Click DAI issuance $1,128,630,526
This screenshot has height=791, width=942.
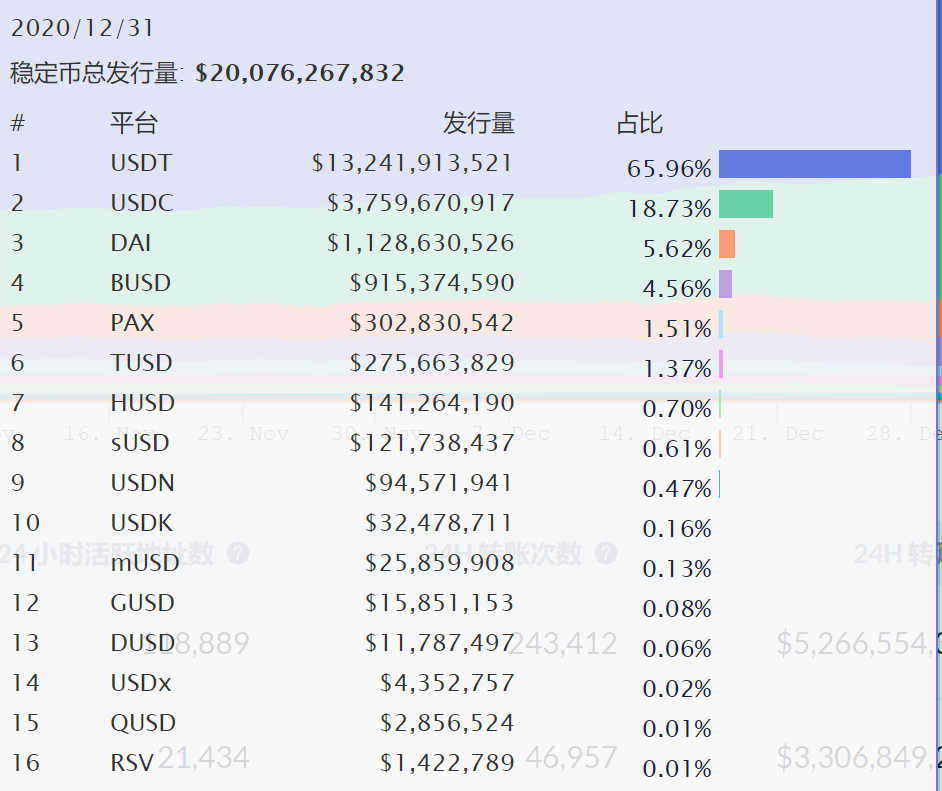tap(421, 243)
